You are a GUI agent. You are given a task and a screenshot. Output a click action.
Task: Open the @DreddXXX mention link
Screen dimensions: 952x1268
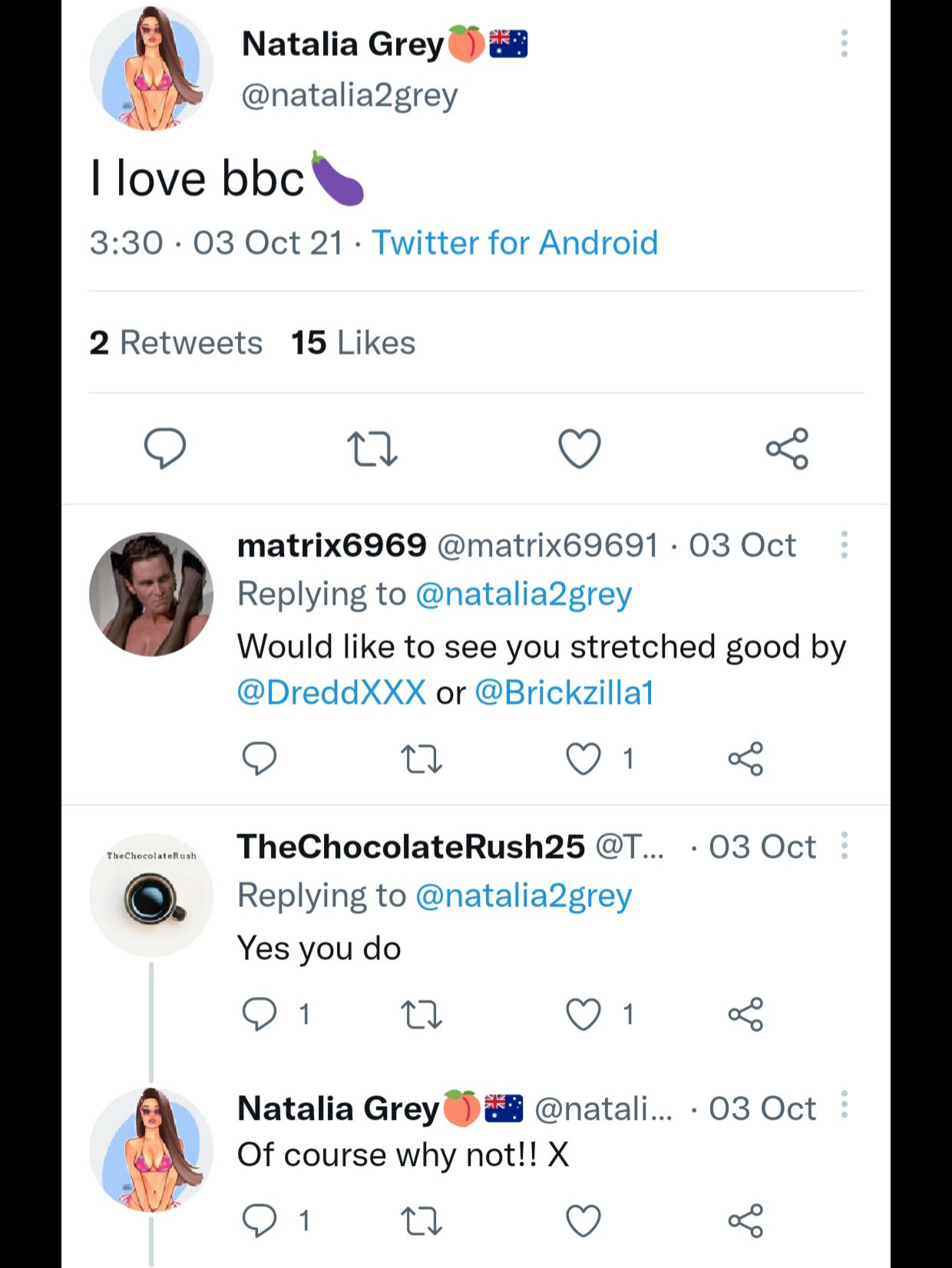click(x=332, y=692)
